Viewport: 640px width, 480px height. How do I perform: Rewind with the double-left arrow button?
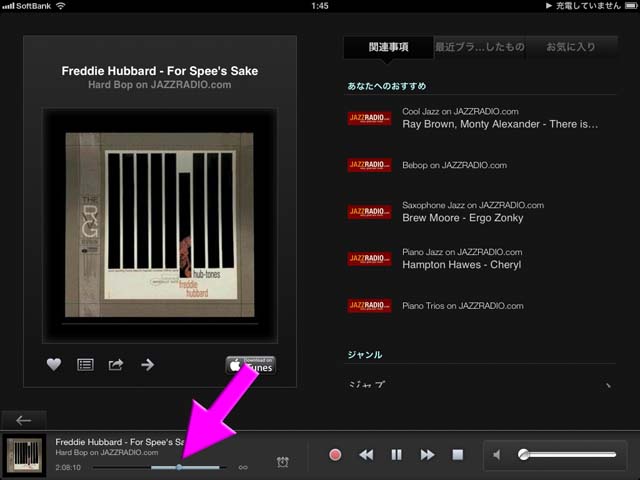coord(366,455)
